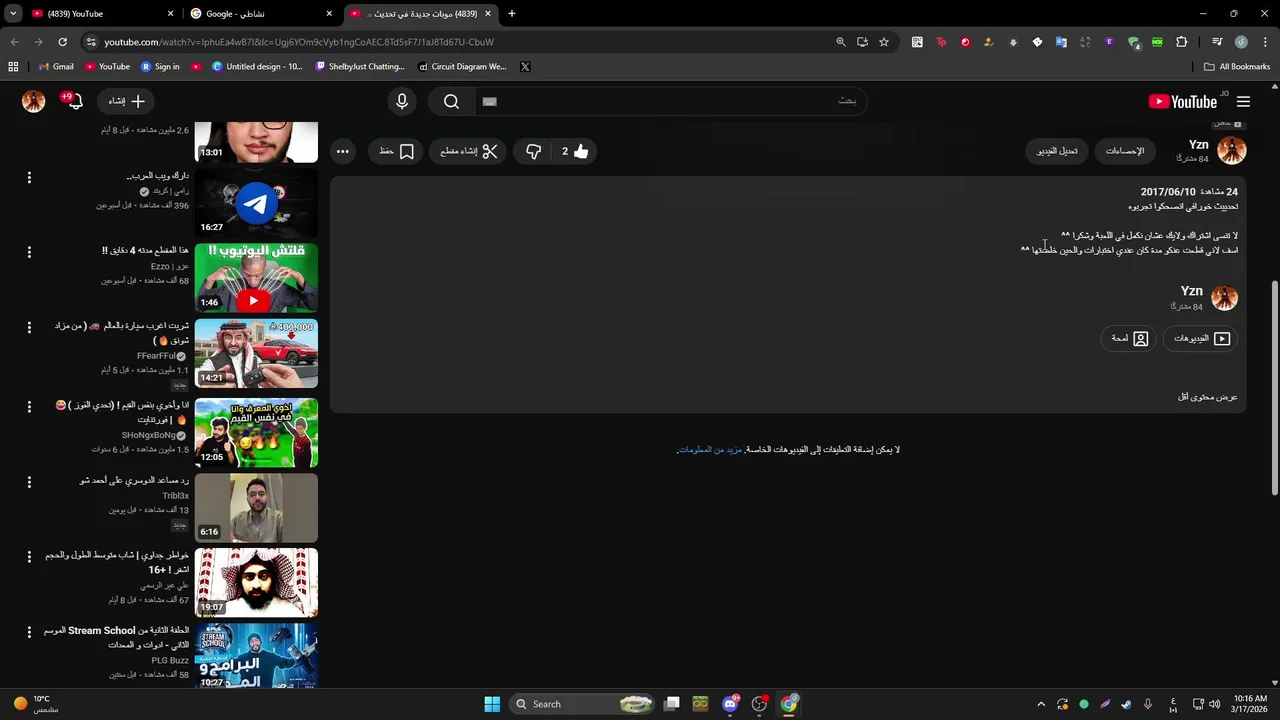Open the 'Circuit Diagram We...' bookmark

click(462, 67)
